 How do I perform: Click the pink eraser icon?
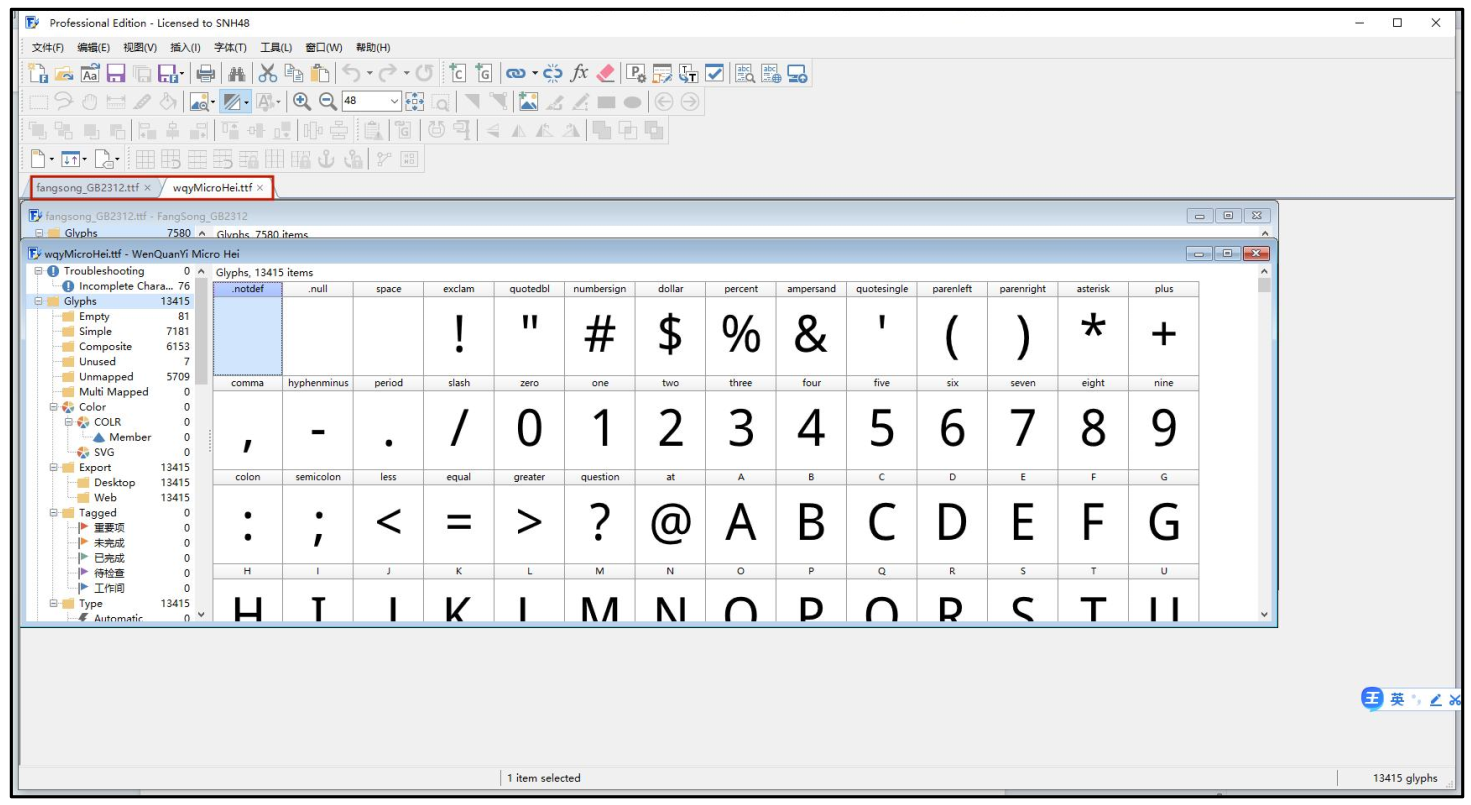click(606, 73)
